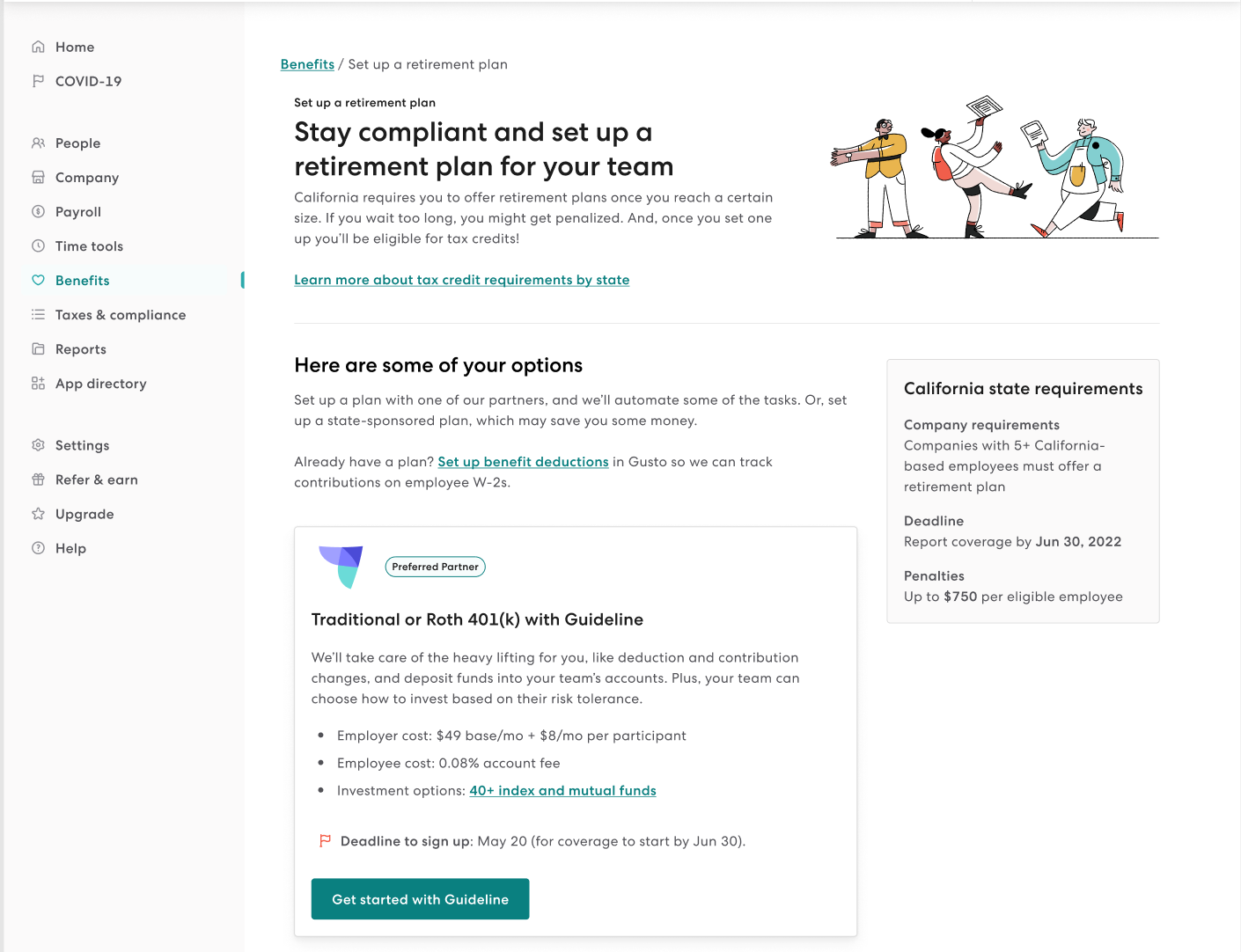The width and height of the screenshot is (1241, 952).
Task: Click the Payroll dollar icon
Action: (38, 211)
